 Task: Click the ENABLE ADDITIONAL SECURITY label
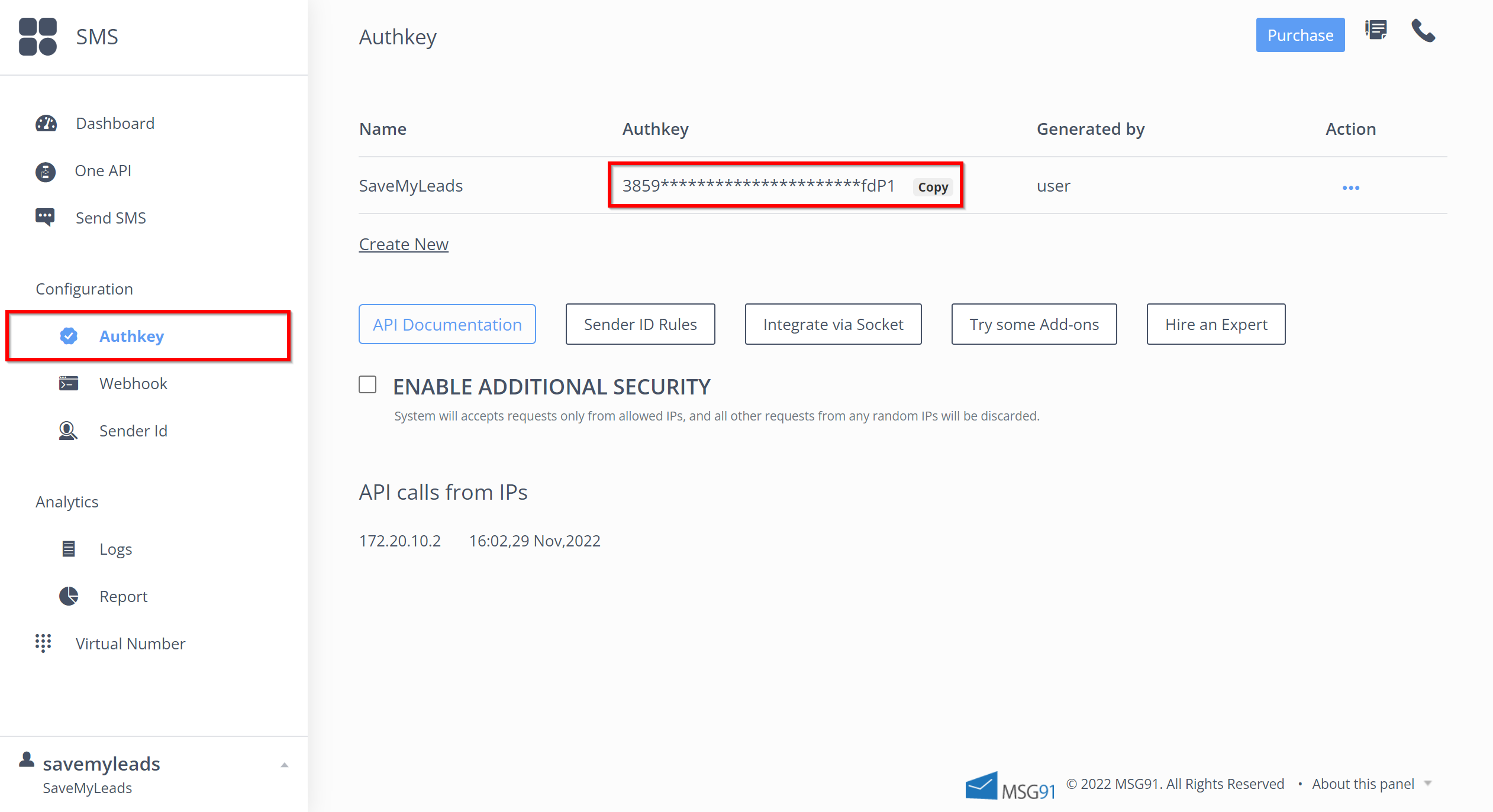tap(552, 387)
